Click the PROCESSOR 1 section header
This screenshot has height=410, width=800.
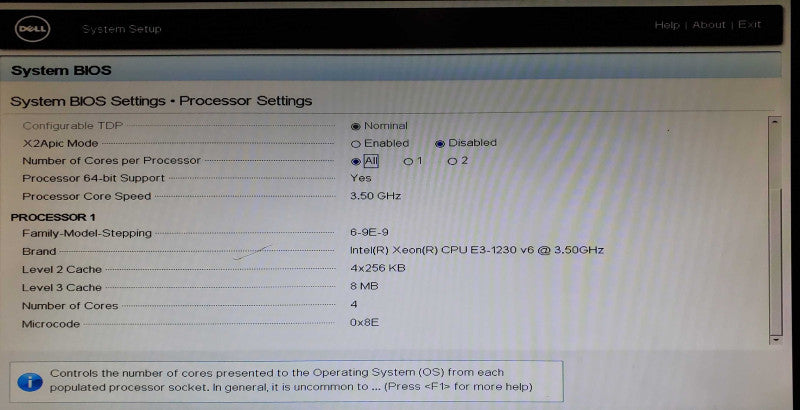point(53,217)
